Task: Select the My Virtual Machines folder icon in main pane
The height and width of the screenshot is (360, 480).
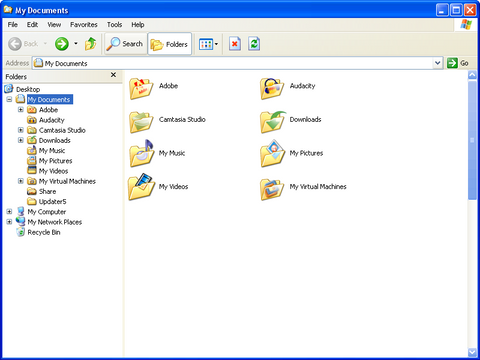Action: (272, 189)
